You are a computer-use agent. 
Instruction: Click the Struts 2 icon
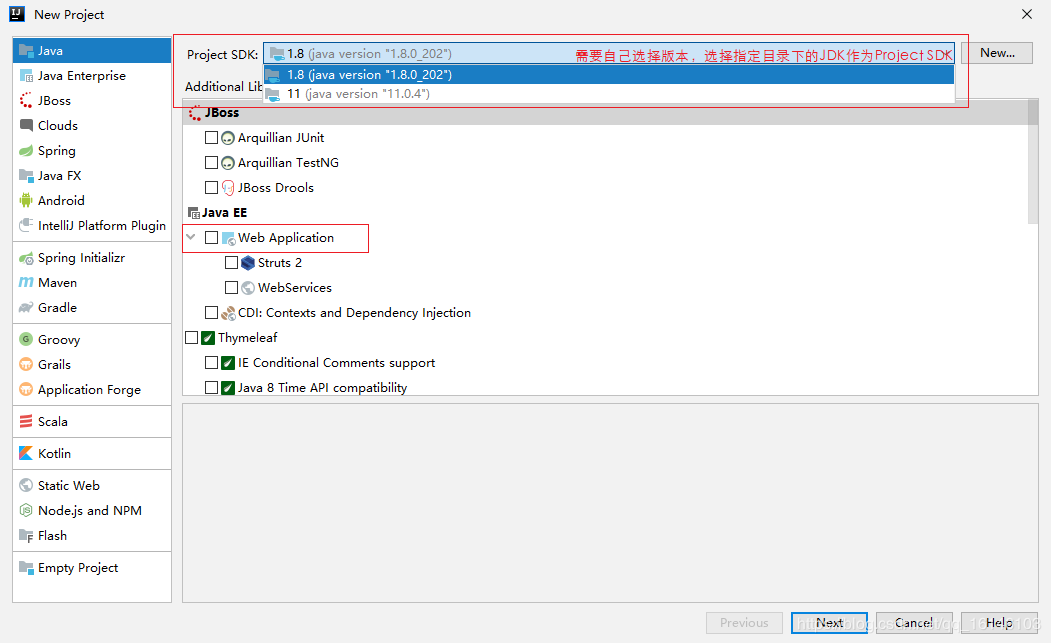(248, 263)
